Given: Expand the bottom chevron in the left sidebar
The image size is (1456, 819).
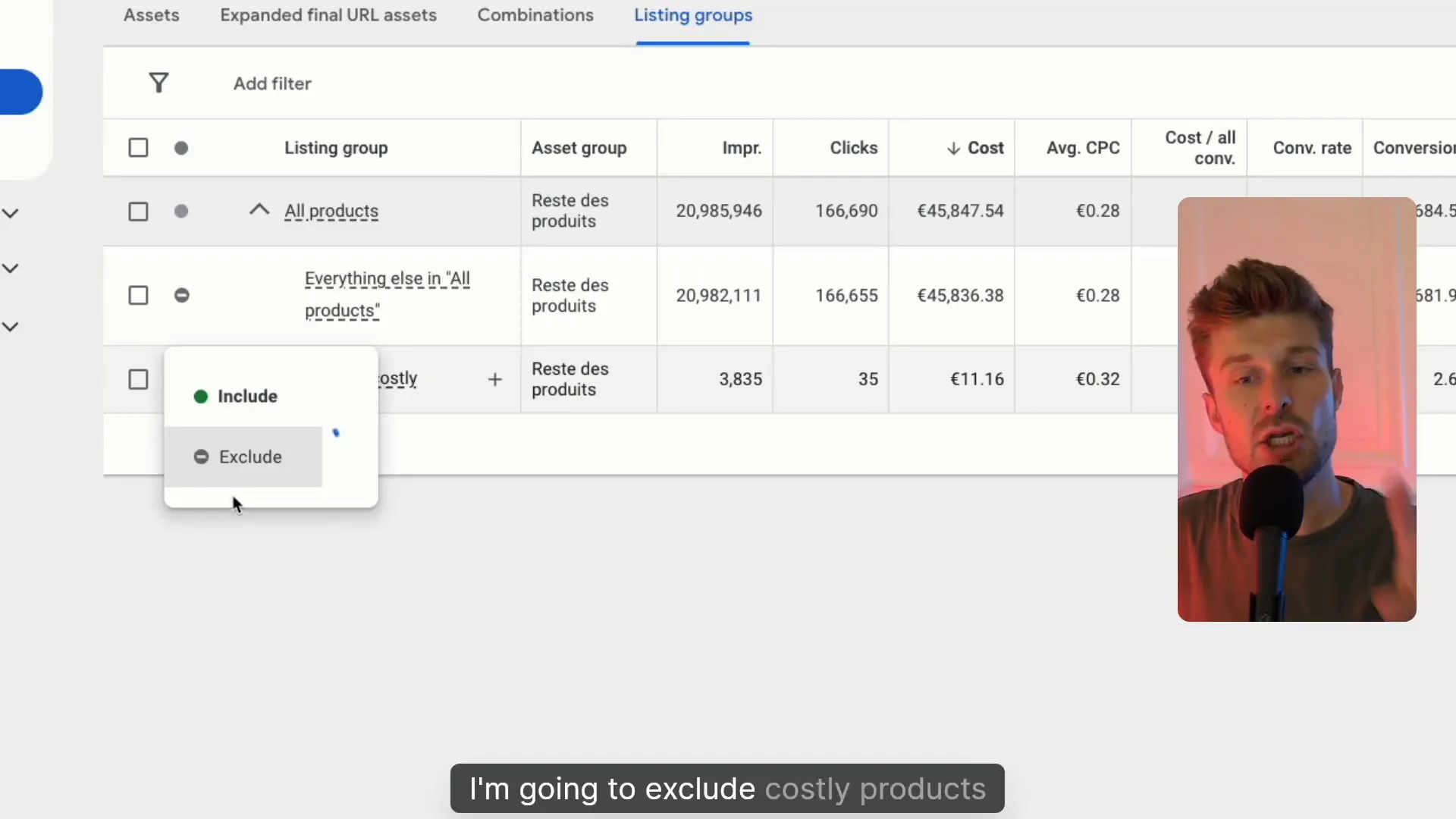Looking at the screenshot, I should [11, 326].
